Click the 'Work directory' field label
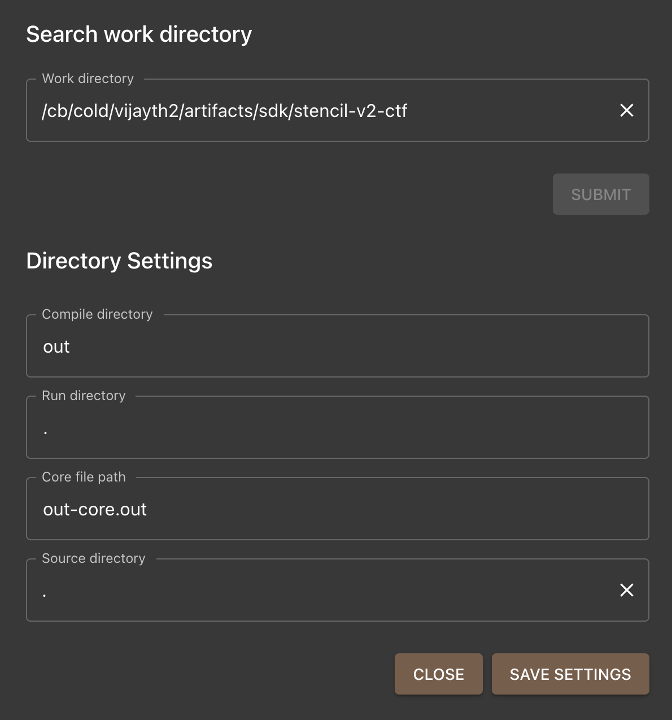Viewport: 672px width, 720px height. coord(88,79)
